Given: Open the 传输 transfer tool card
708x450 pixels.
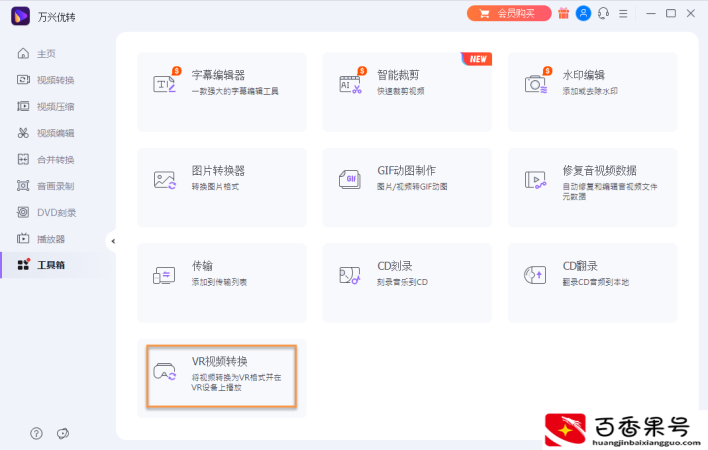Looking at the screenshot, I should tap(222, 283).
